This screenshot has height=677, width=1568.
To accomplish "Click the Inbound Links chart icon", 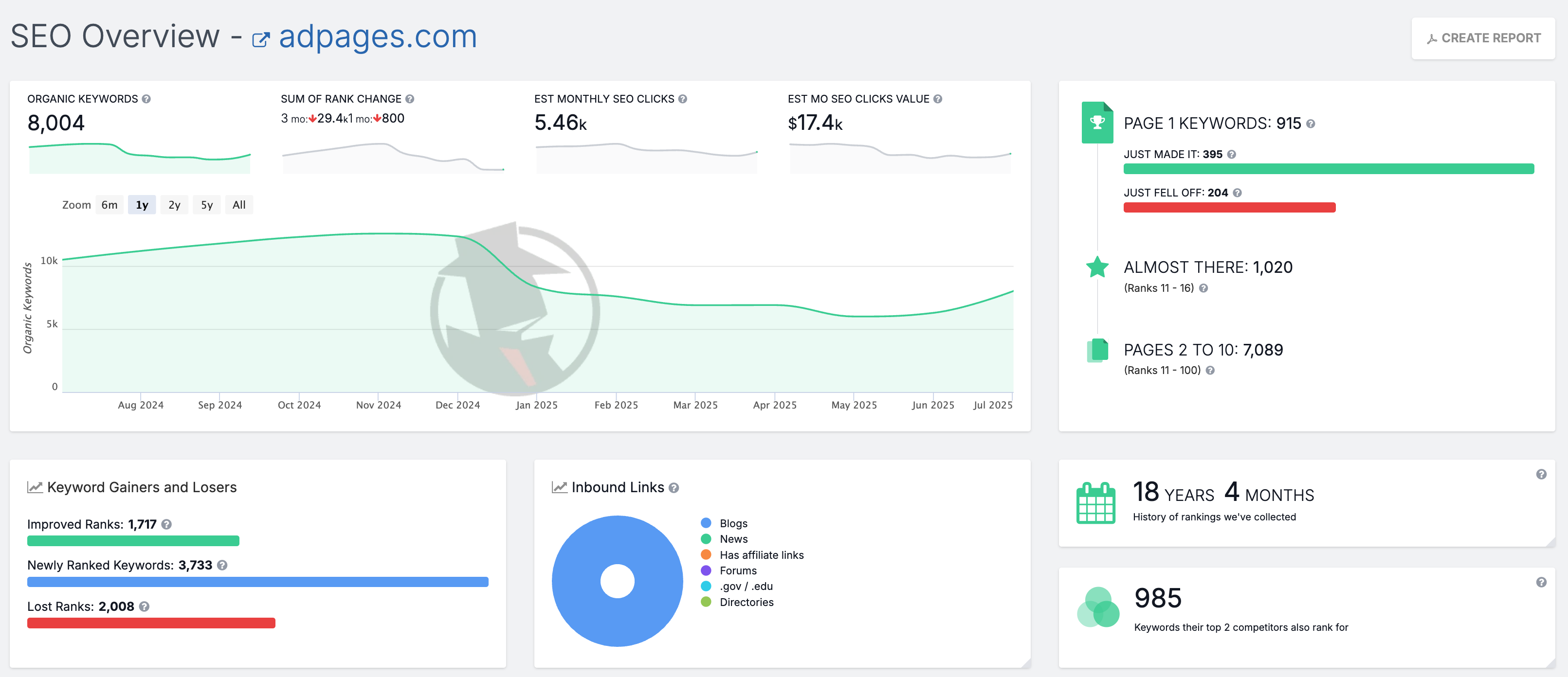I will coord(559,487).
